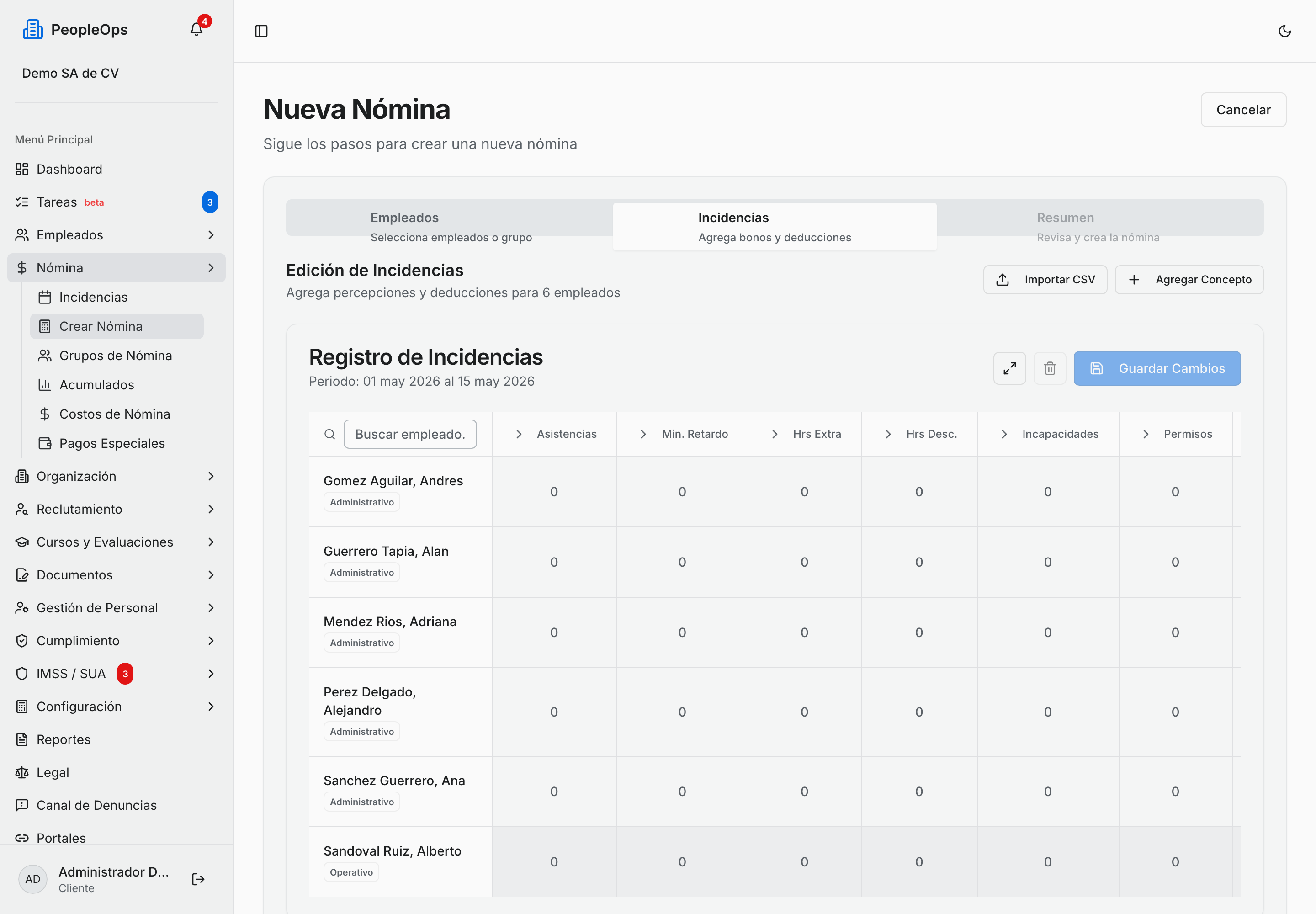Screen dimensions: 1316x914
Task: Expand the Asistencias column chevron
Action: pyautogui.click(x=519, y=434)
